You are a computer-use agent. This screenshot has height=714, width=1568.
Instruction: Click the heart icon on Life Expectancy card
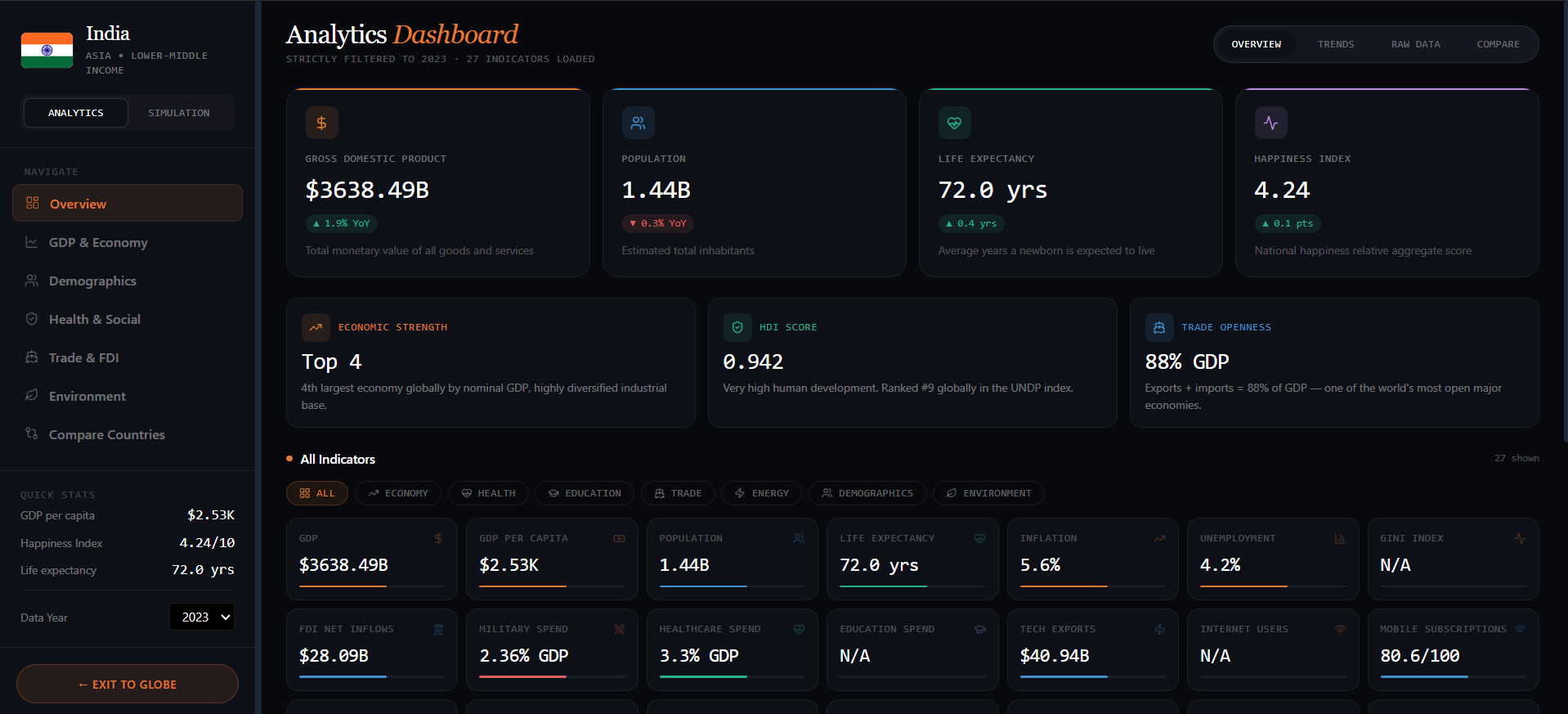point(954,123)
